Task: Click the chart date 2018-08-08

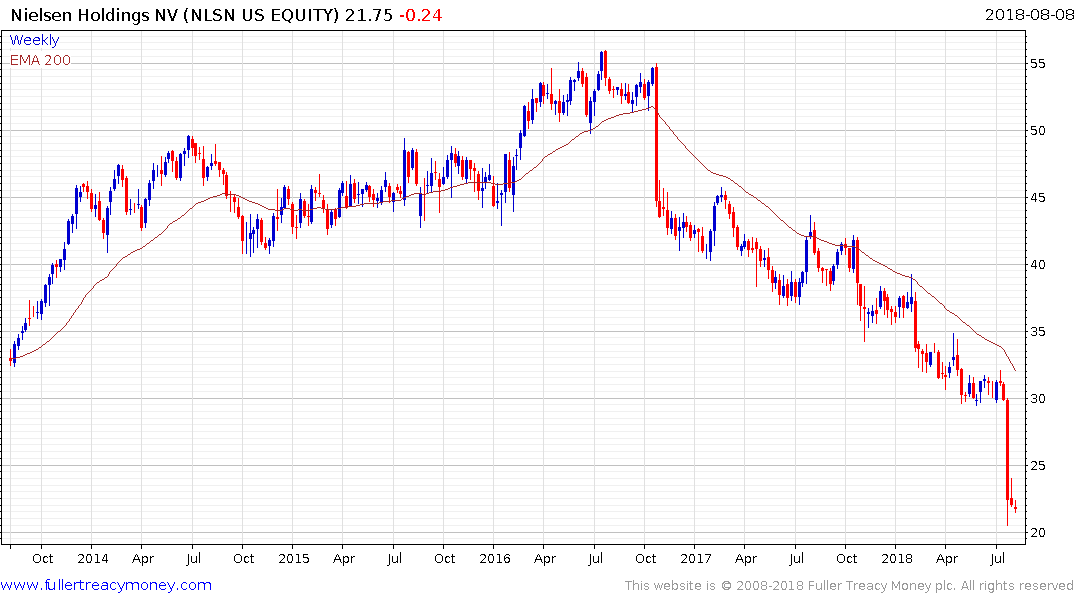Action: click(1028, 14)
